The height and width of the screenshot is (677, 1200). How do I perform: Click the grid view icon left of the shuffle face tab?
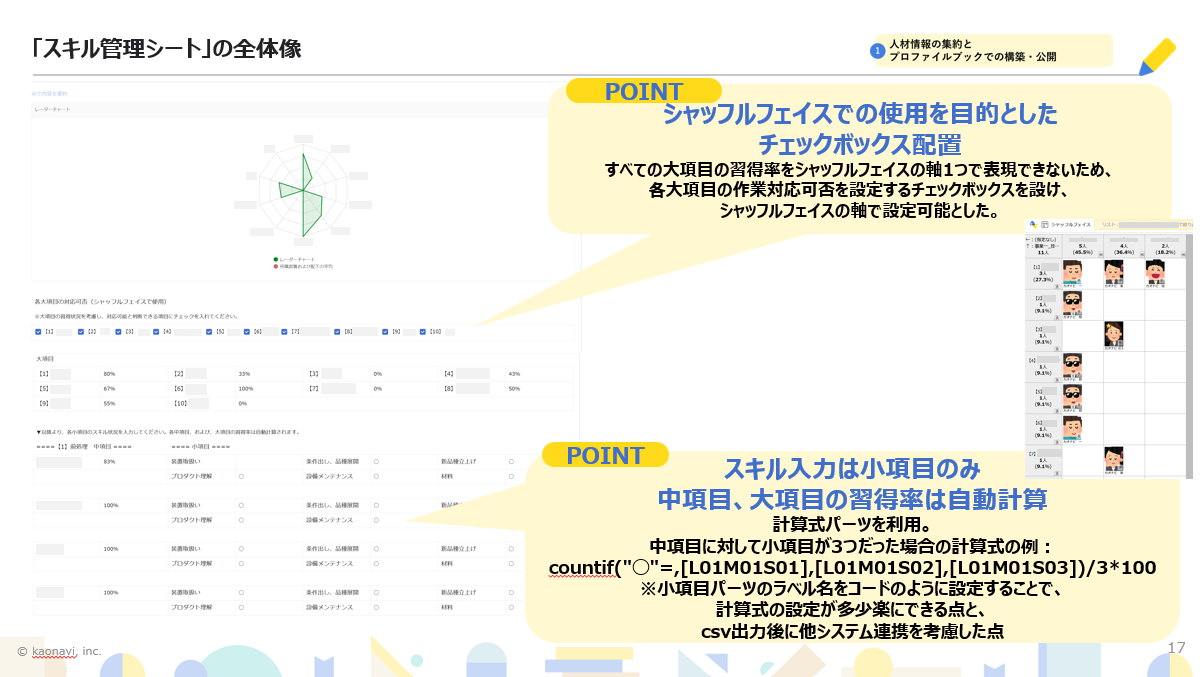[x=1044, y=224]
